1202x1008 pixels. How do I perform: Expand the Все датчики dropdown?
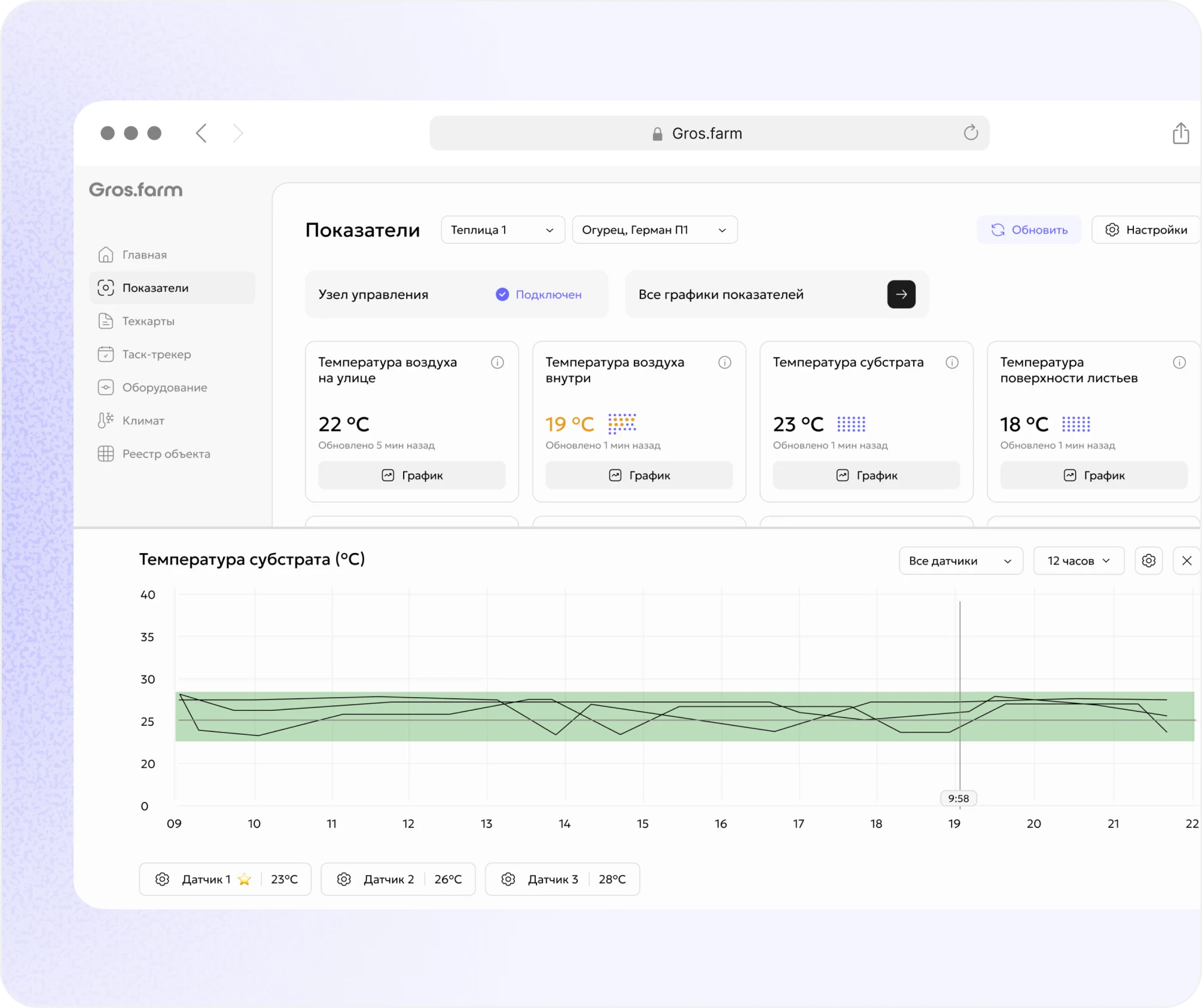(x=960, y=561)
